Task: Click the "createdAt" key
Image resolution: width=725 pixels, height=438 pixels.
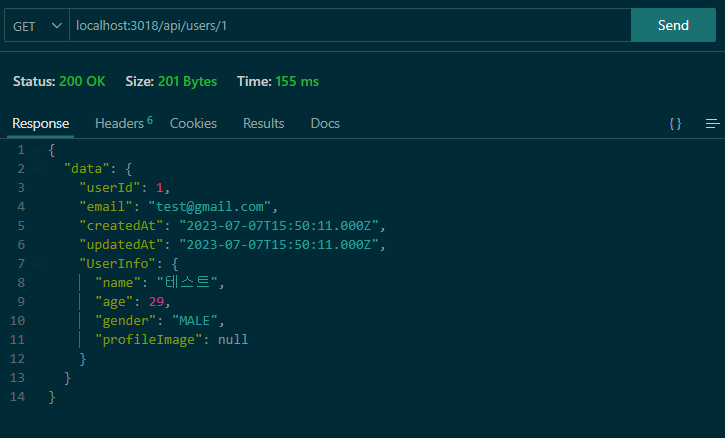Action: (x=121, y=226)
